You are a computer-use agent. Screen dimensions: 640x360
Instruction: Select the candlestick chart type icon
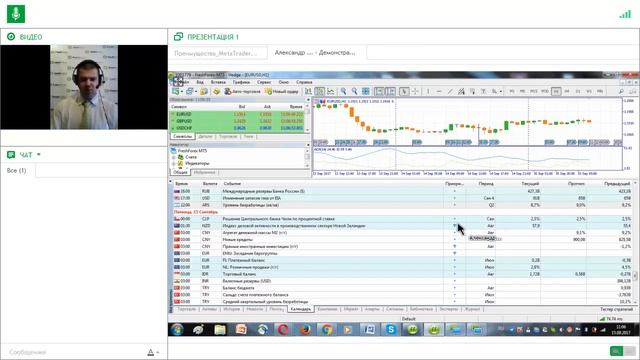coord(320,91)
